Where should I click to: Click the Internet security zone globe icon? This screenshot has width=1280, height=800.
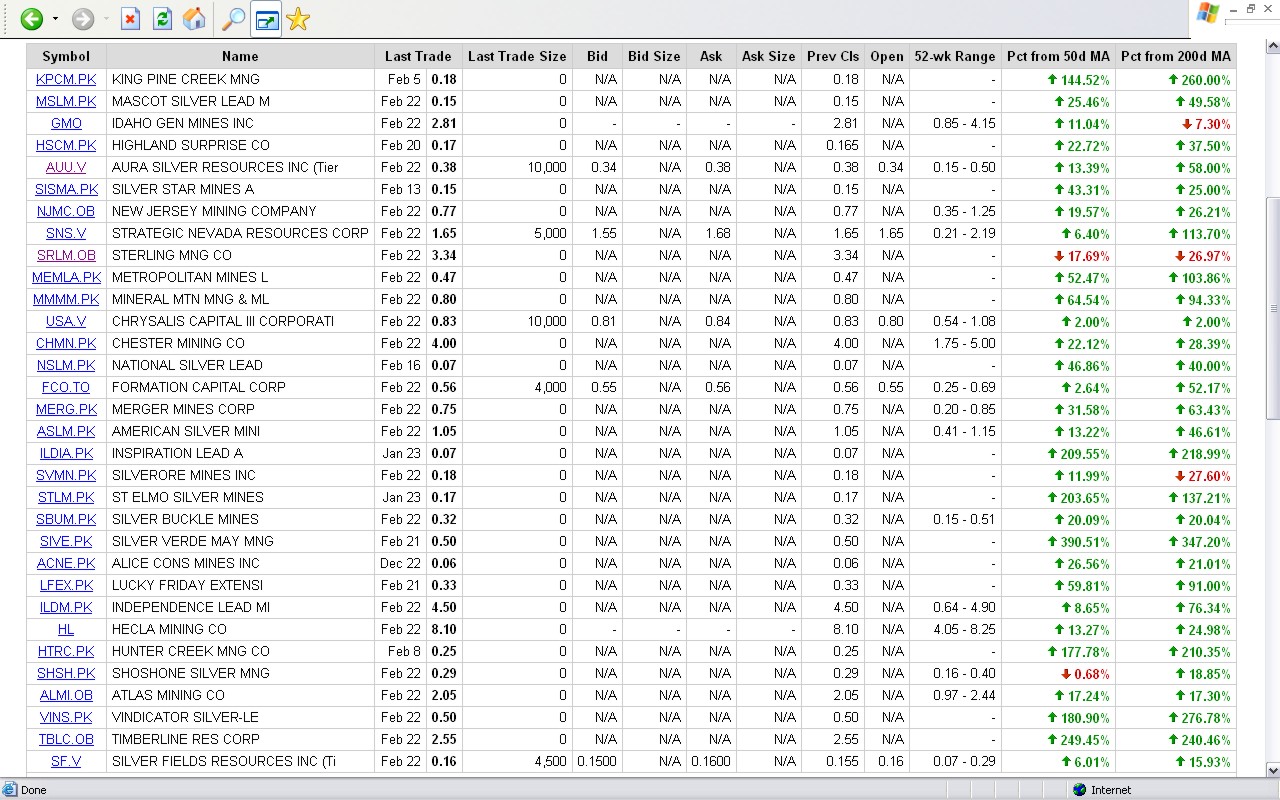point(1079,790)
